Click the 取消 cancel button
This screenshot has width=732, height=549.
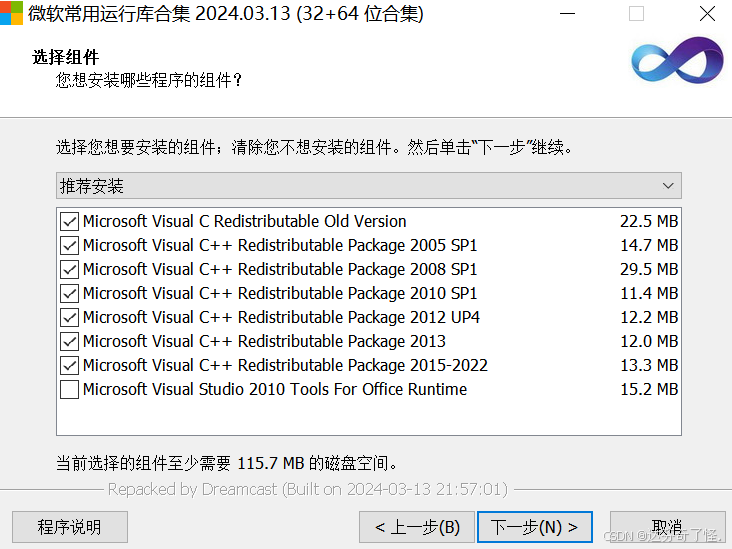(x=668, y=527)
